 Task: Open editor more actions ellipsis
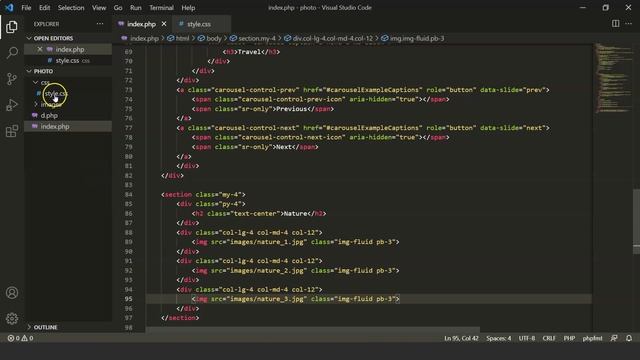pyautogui.click(x=628, y=24)
